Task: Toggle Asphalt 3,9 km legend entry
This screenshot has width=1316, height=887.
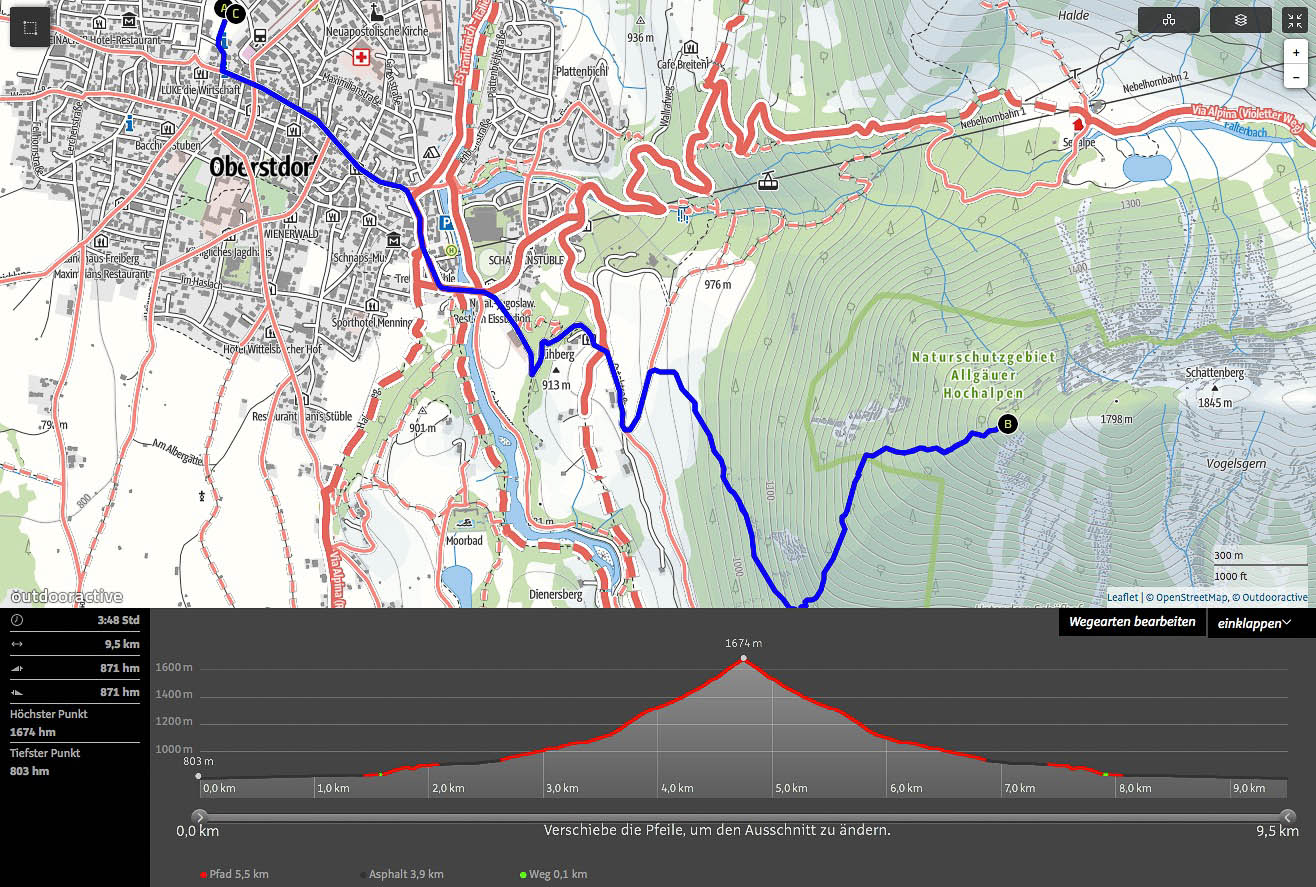Action: pos(400,874)
